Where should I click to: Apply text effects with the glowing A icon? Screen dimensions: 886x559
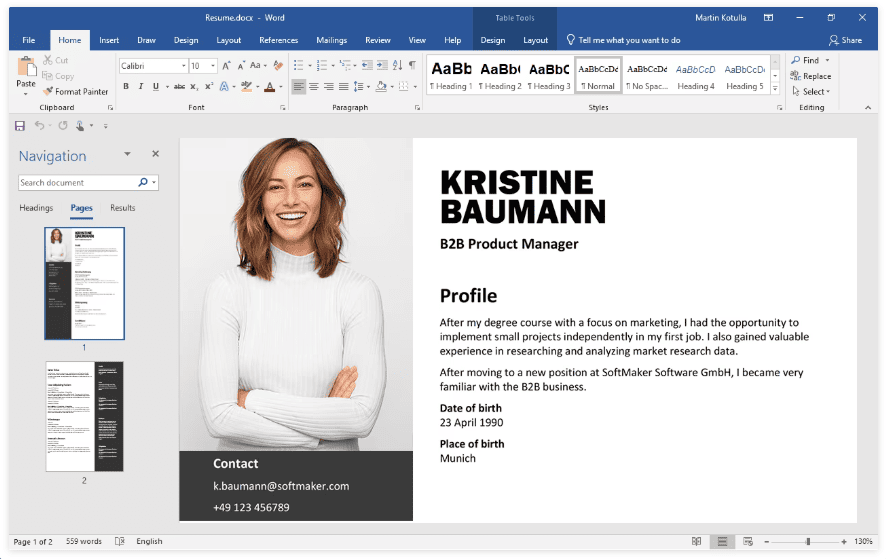coord(224,86)
